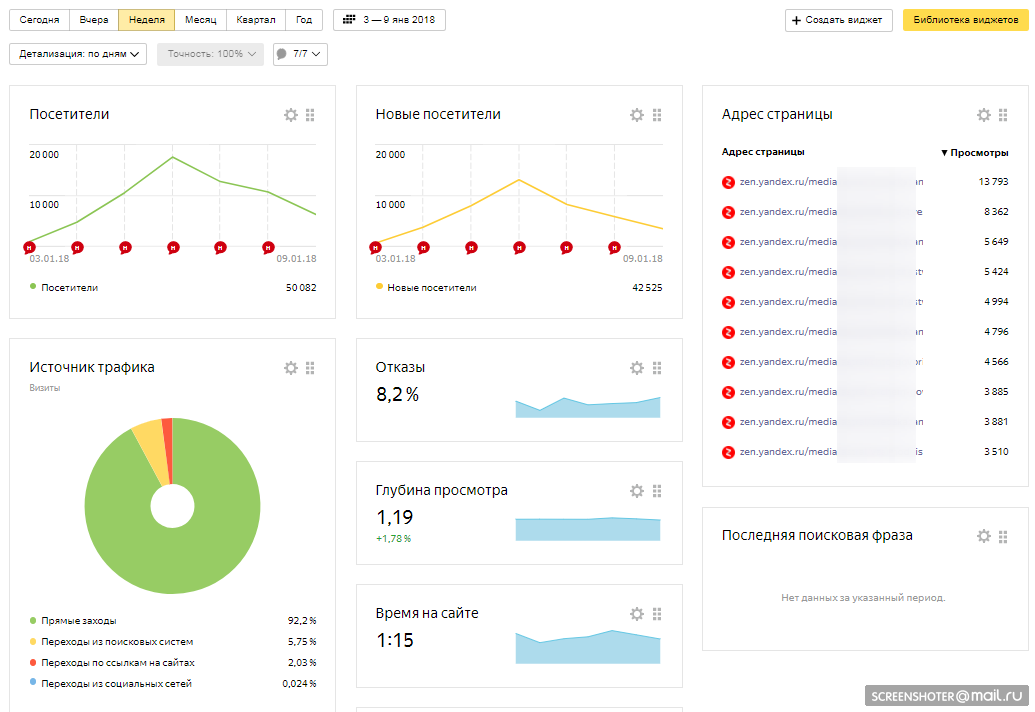This screenshot has width=1035, height=712.
Task: Expand Детализация: по дням dropdown
Action: [x=78, y=54]
